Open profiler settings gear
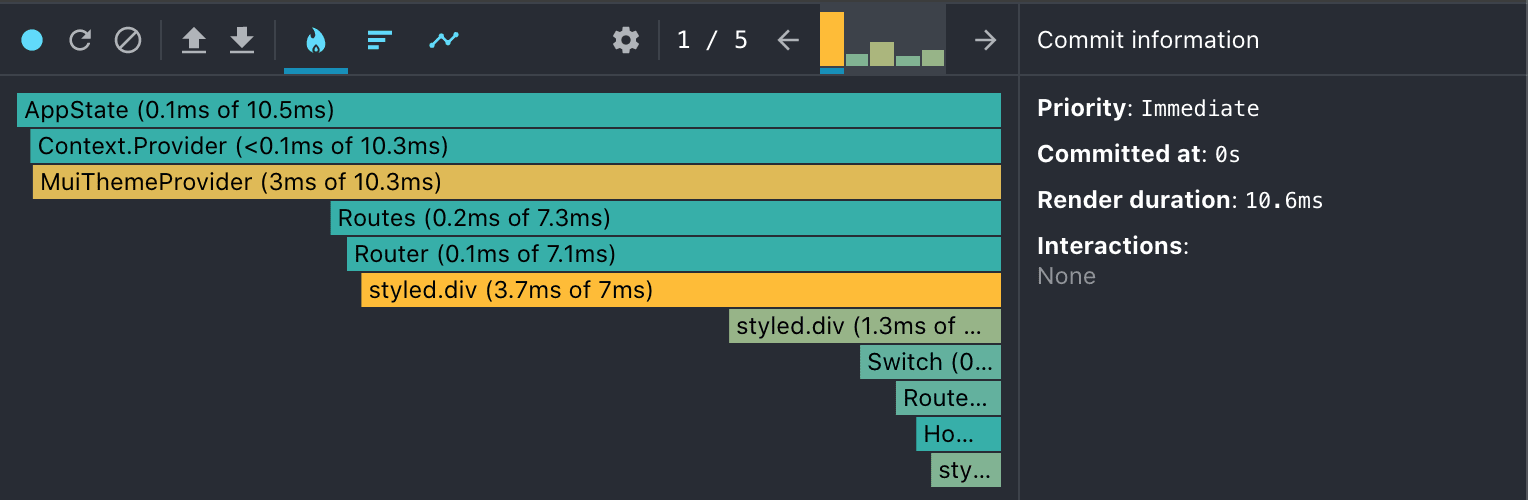The image size is (1528, 500). [626, 40]
